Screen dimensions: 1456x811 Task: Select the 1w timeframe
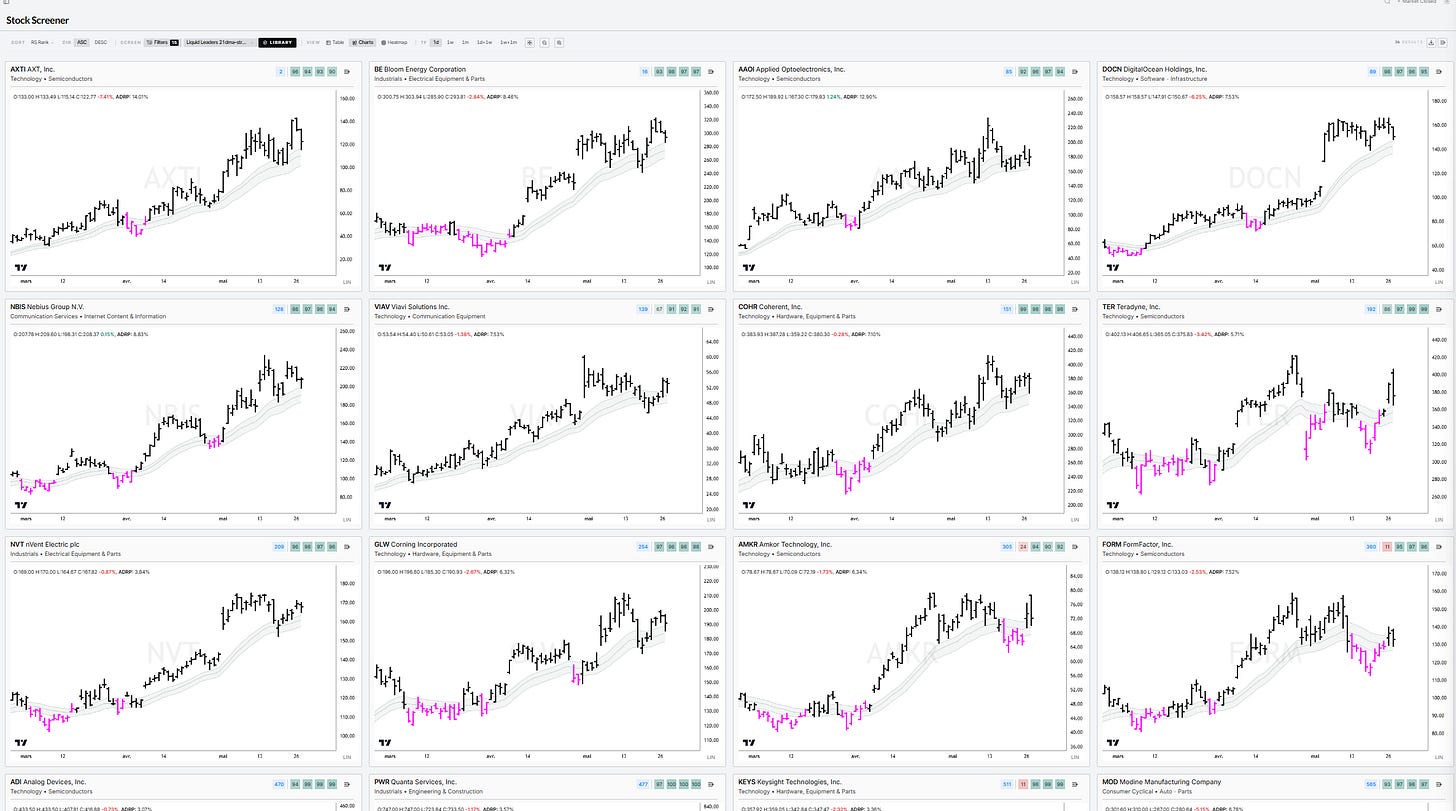[450, 42]
